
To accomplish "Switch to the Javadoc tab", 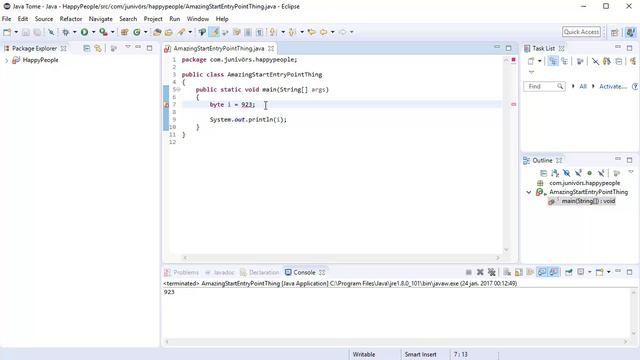I will coord(220,272).
